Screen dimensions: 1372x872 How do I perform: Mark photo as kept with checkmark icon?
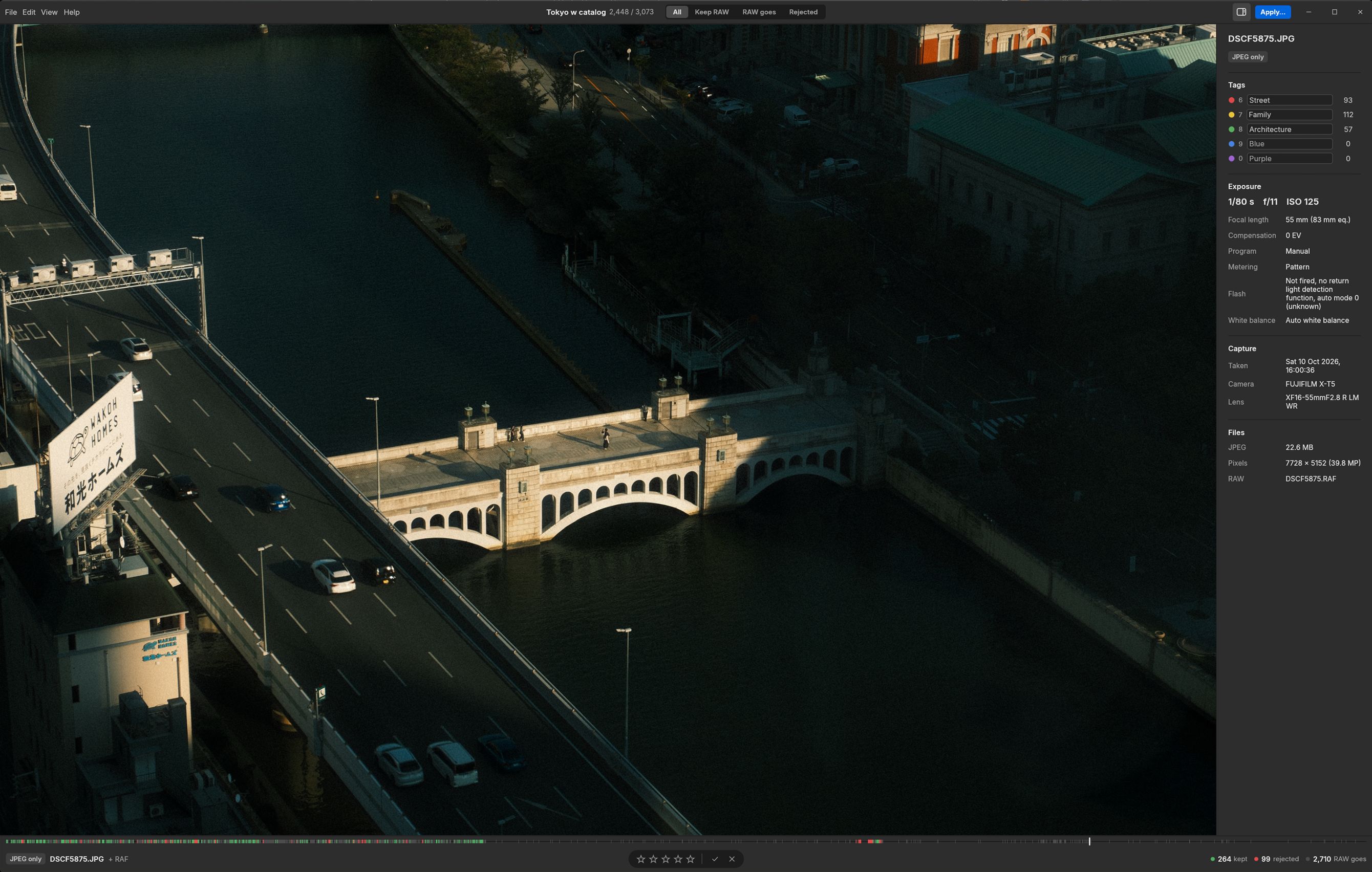click(x=715, y=859)
